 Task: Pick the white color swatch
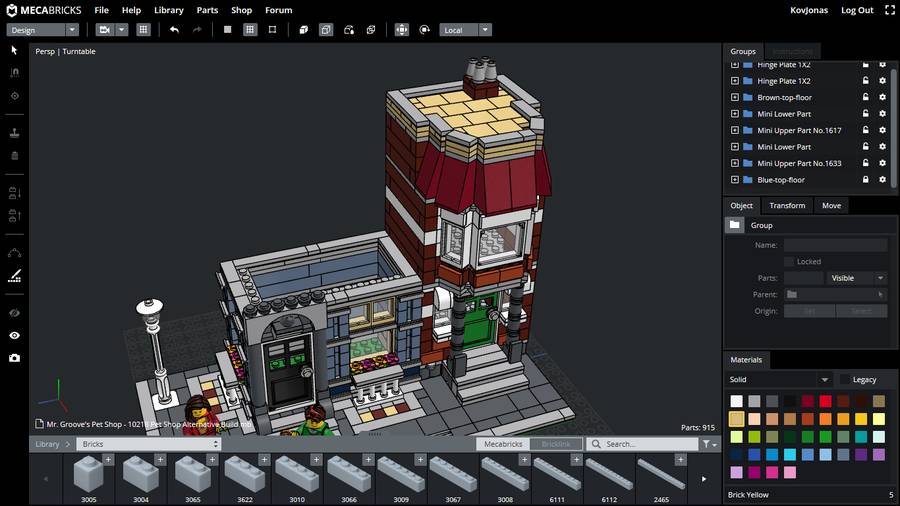(x=736, y=401)
